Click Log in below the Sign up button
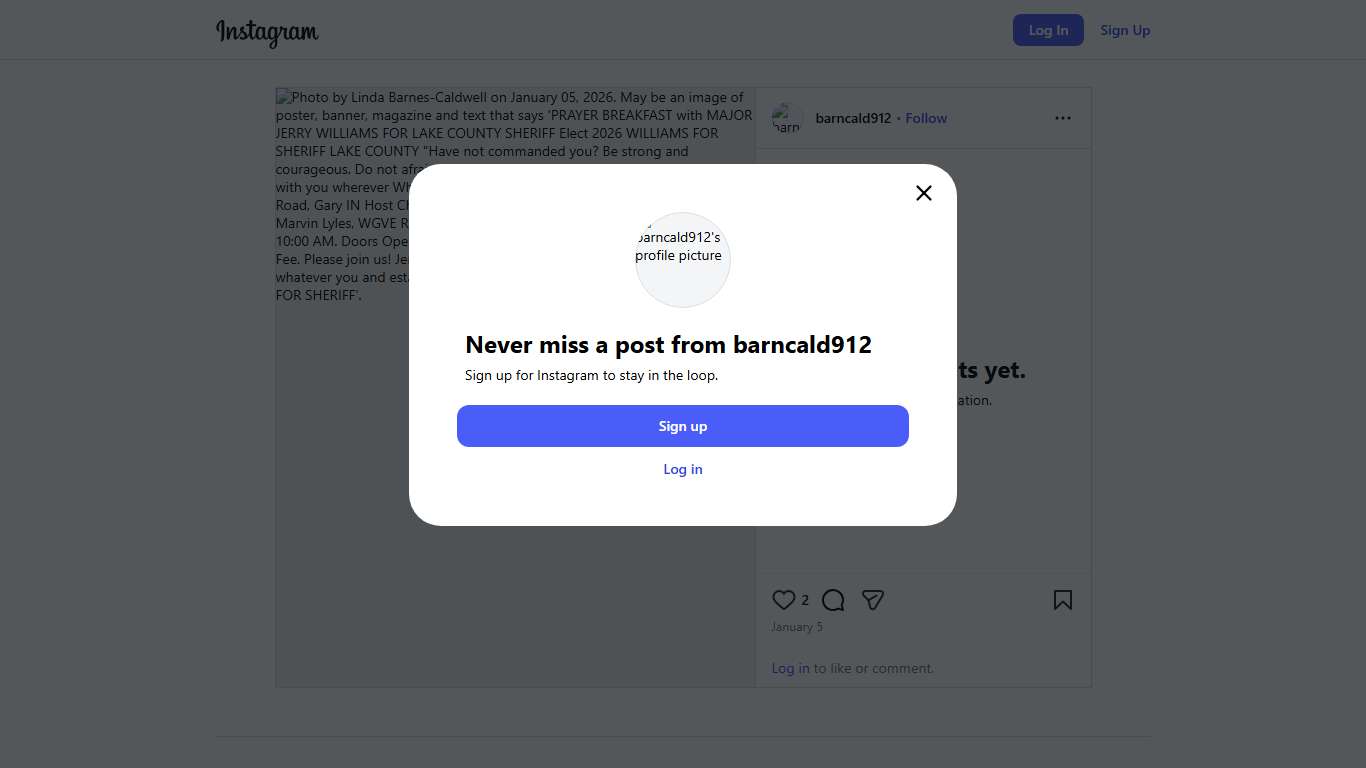Image resolution: width=1366 pixels, height=768 pixels. (x=683, y=469)
